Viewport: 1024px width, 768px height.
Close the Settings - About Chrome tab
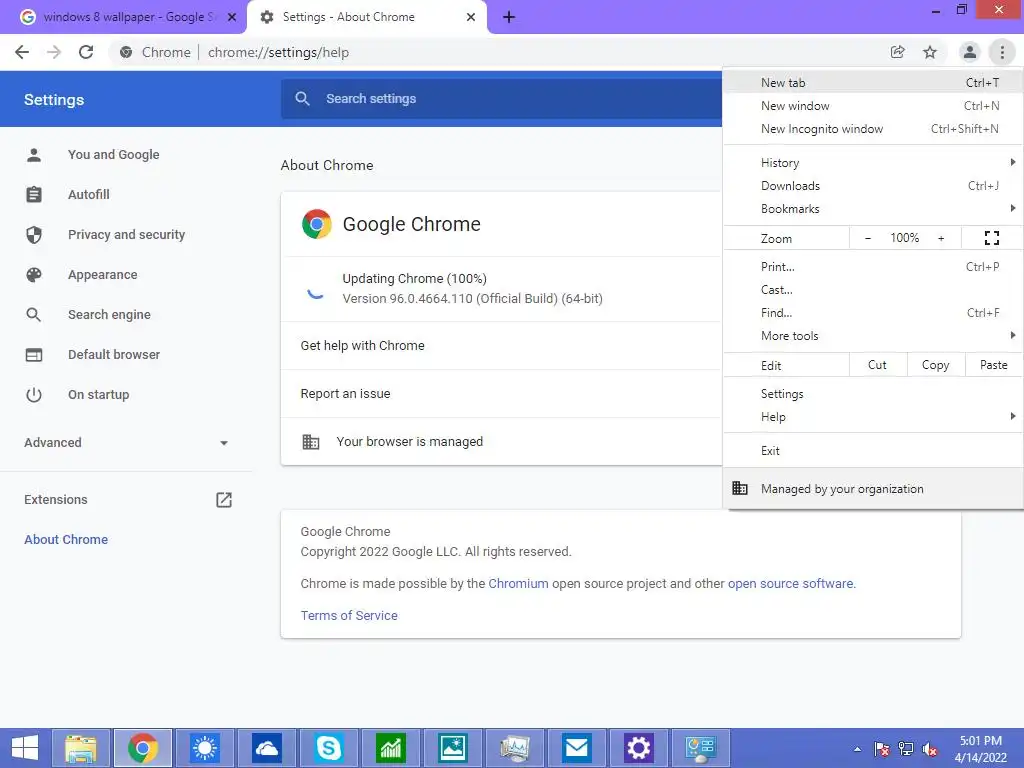point(471,17)
